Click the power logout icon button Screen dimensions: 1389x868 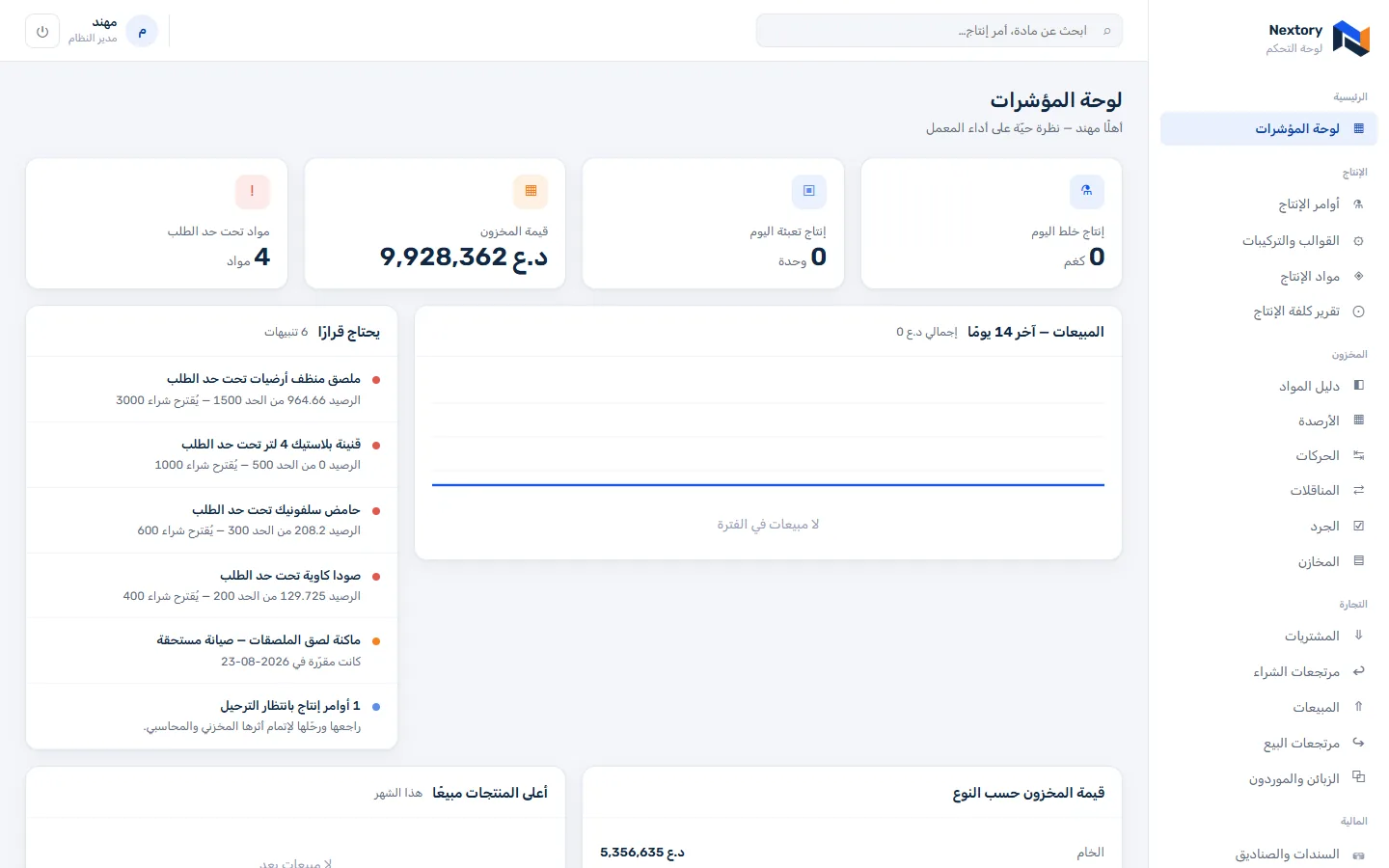pos(42,31)
